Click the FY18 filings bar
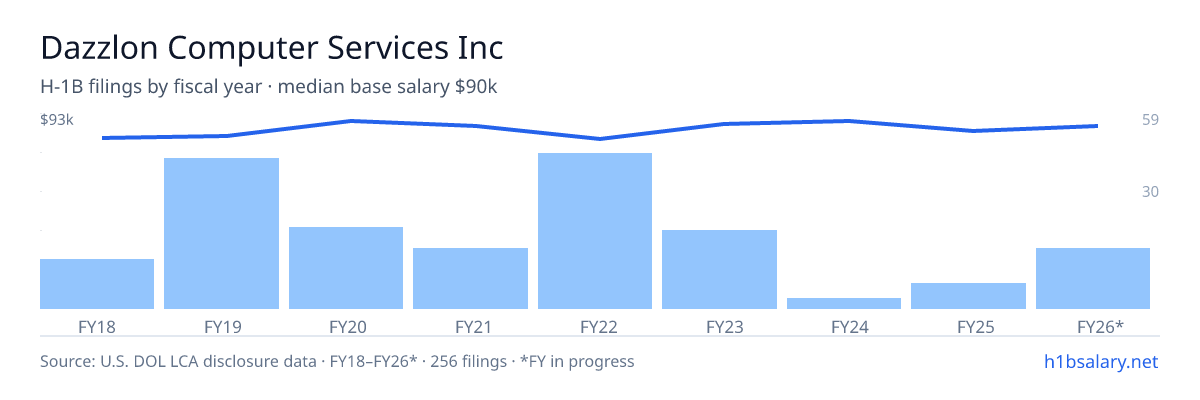Viewport: 1200px width, 400px height. pyautogui.click(x=97, y=284)
